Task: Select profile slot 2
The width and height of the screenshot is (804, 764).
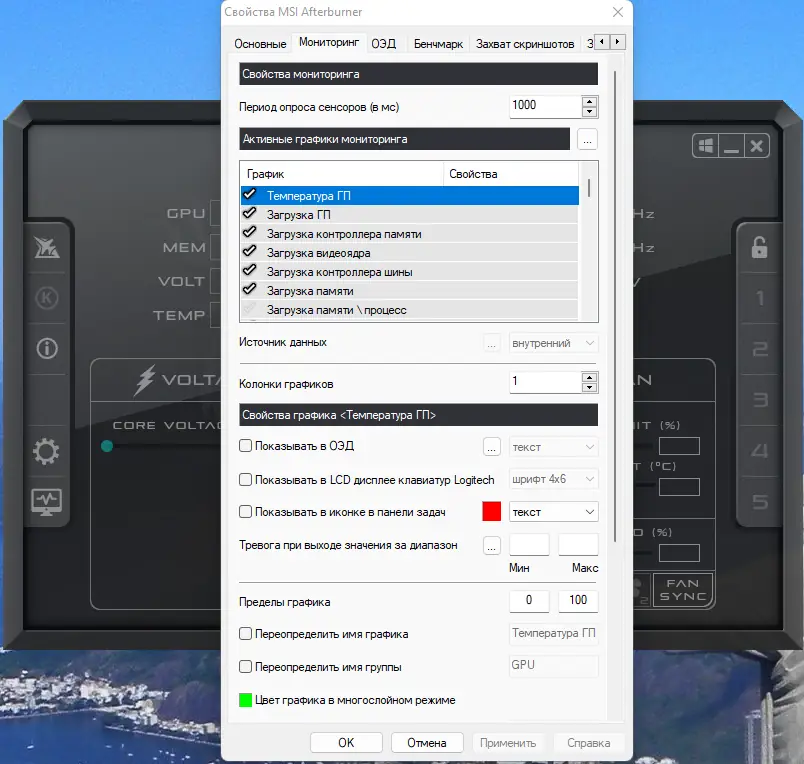Action: click(x=760, y=349)
